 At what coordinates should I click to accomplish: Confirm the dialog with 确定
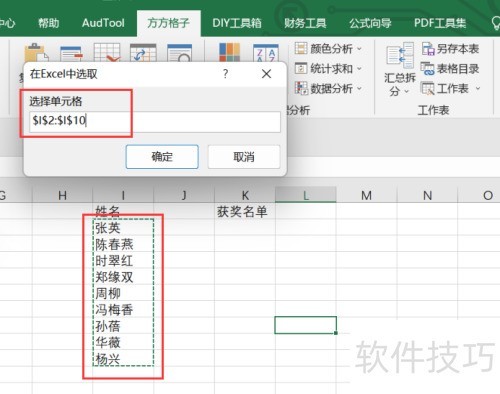[x=162, y=156]
